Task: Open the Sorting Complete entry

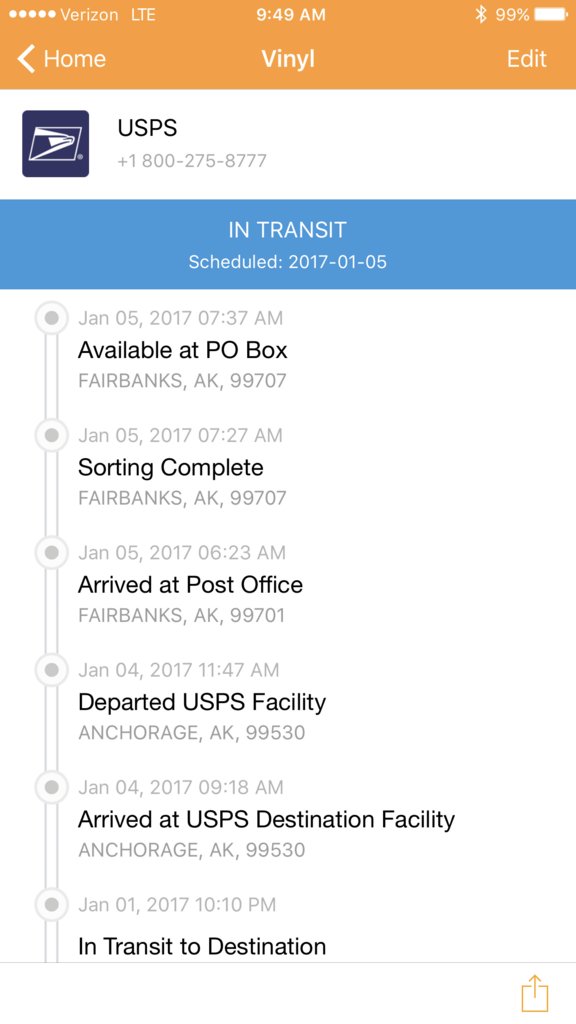Action: 288,467
